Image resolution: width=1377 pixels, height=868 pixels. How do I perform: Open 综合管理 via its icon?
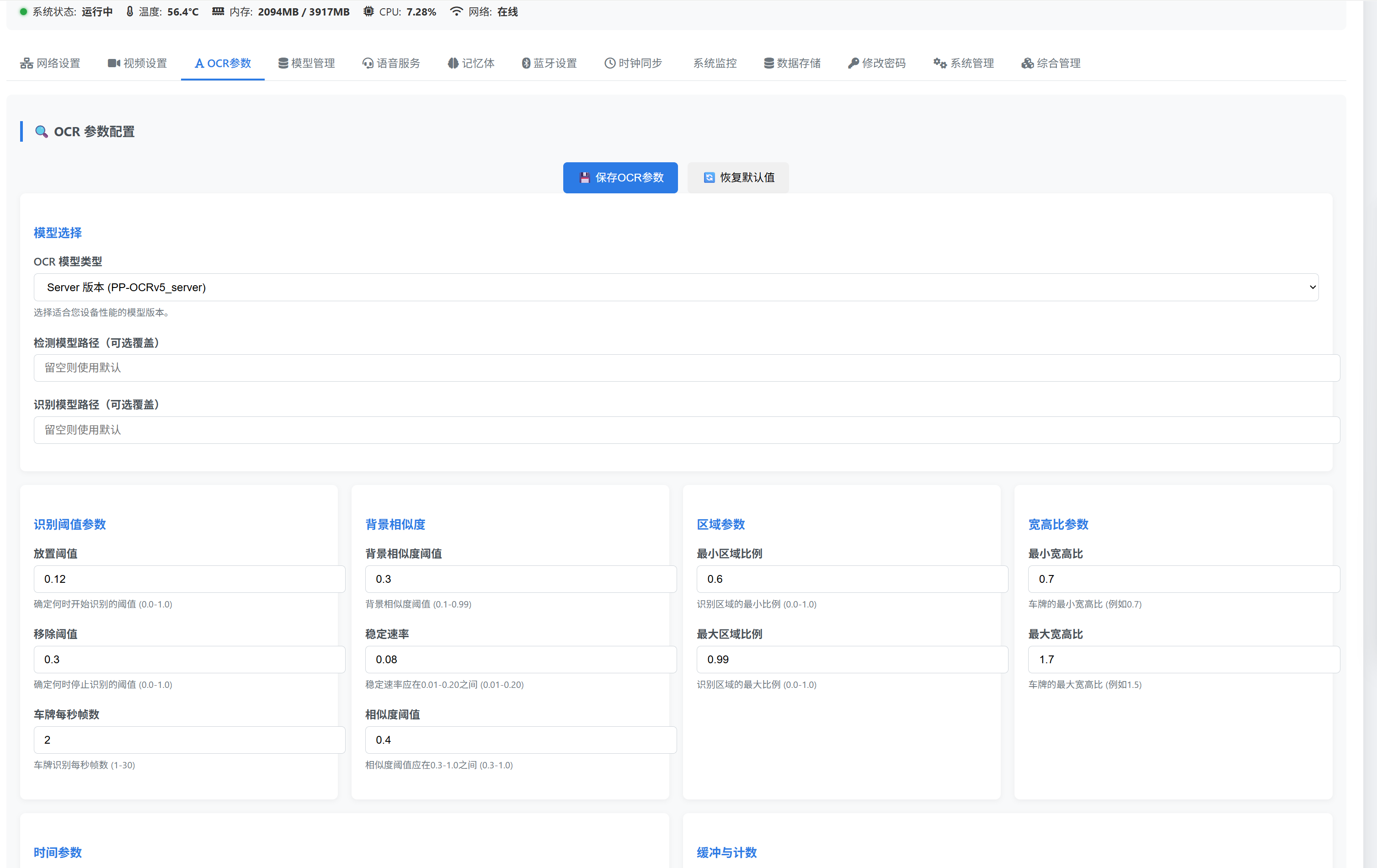(1026, 63)
